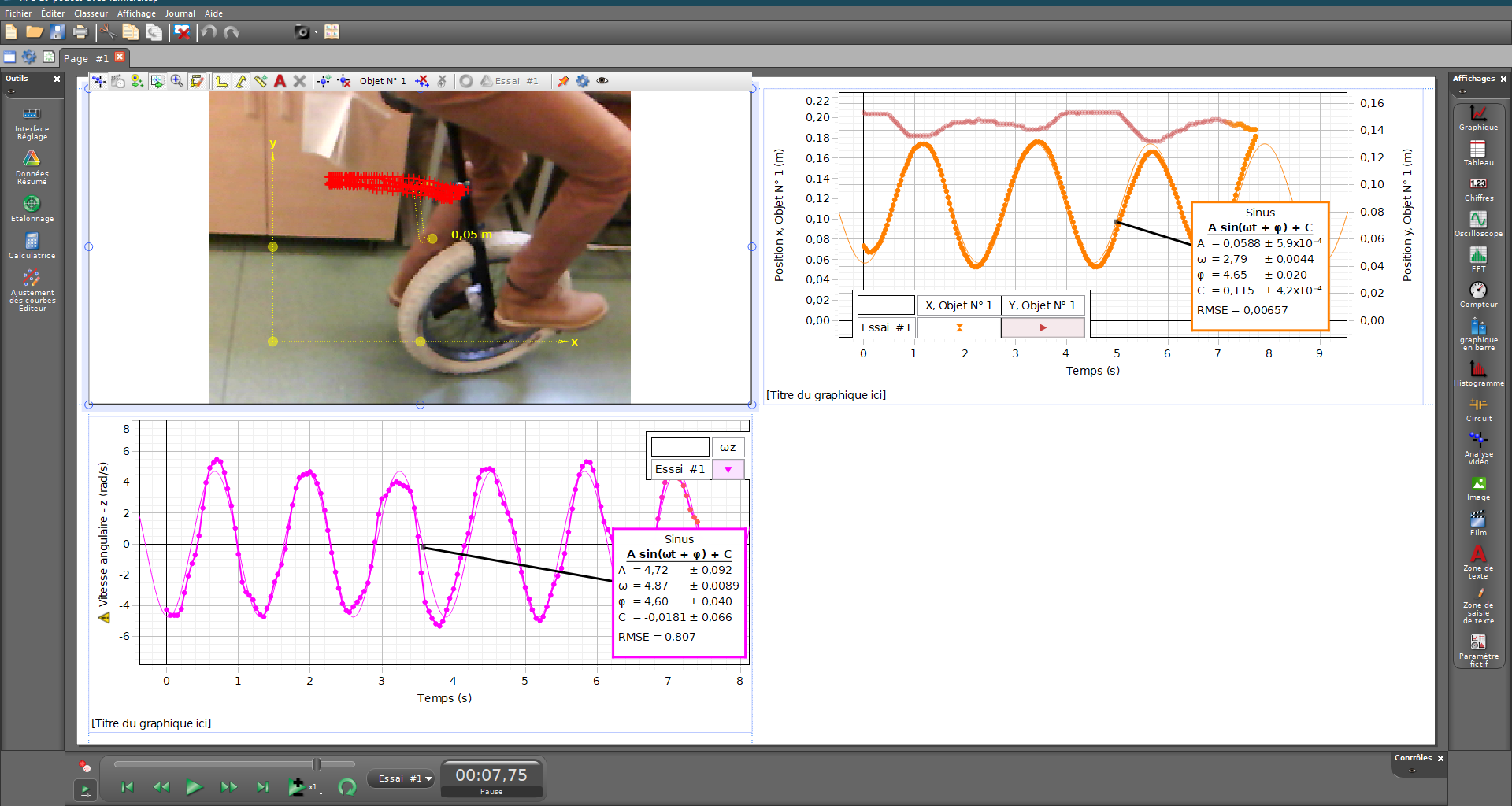
Task: Open the ωz legend Essai #1 dropdown triangle
Action: click(728, 470)
